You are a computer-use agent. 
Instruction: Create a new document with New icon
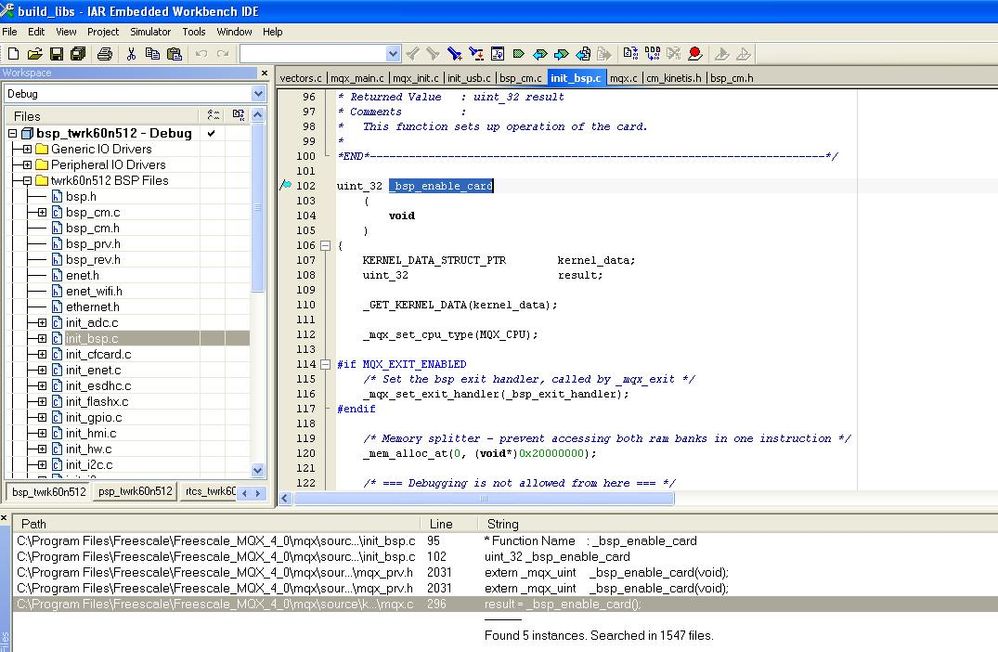13,54
